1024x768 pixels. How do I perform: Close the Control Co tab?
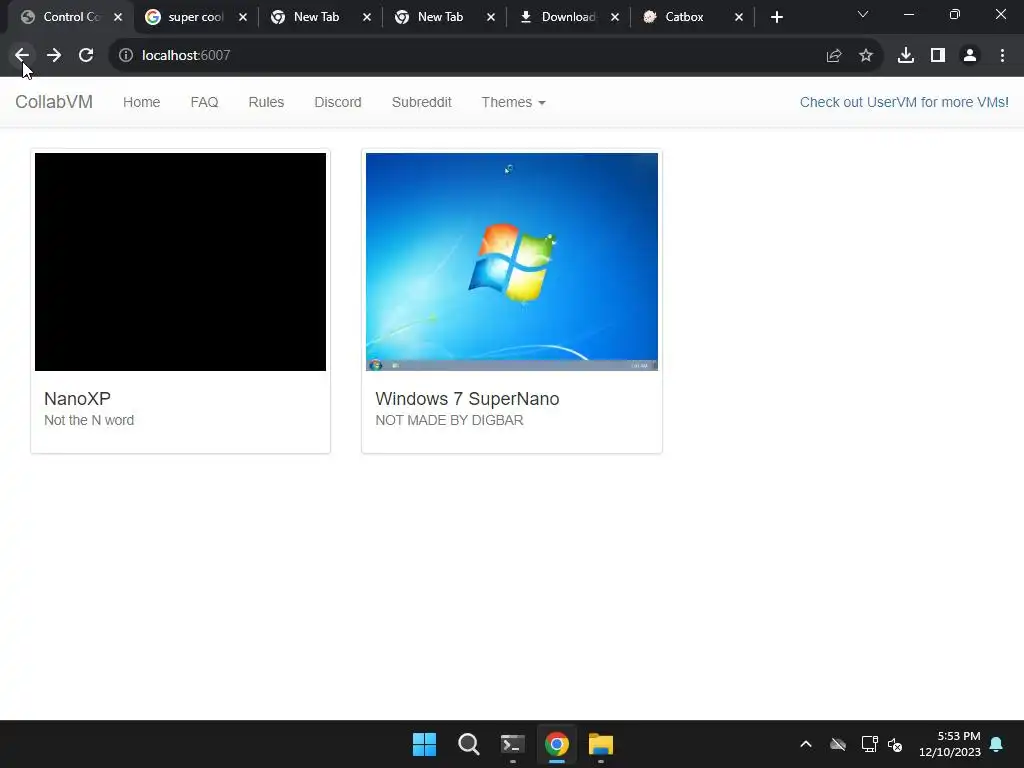(x=118, y=18)
